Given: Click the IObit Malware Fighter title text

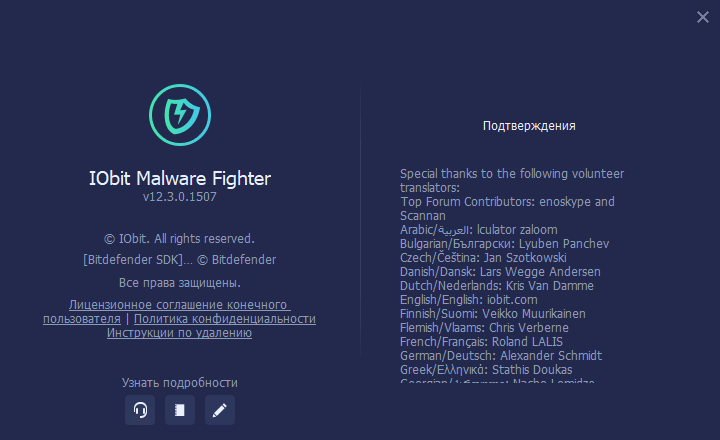Looking at the screenshot, I should (180, 178).
